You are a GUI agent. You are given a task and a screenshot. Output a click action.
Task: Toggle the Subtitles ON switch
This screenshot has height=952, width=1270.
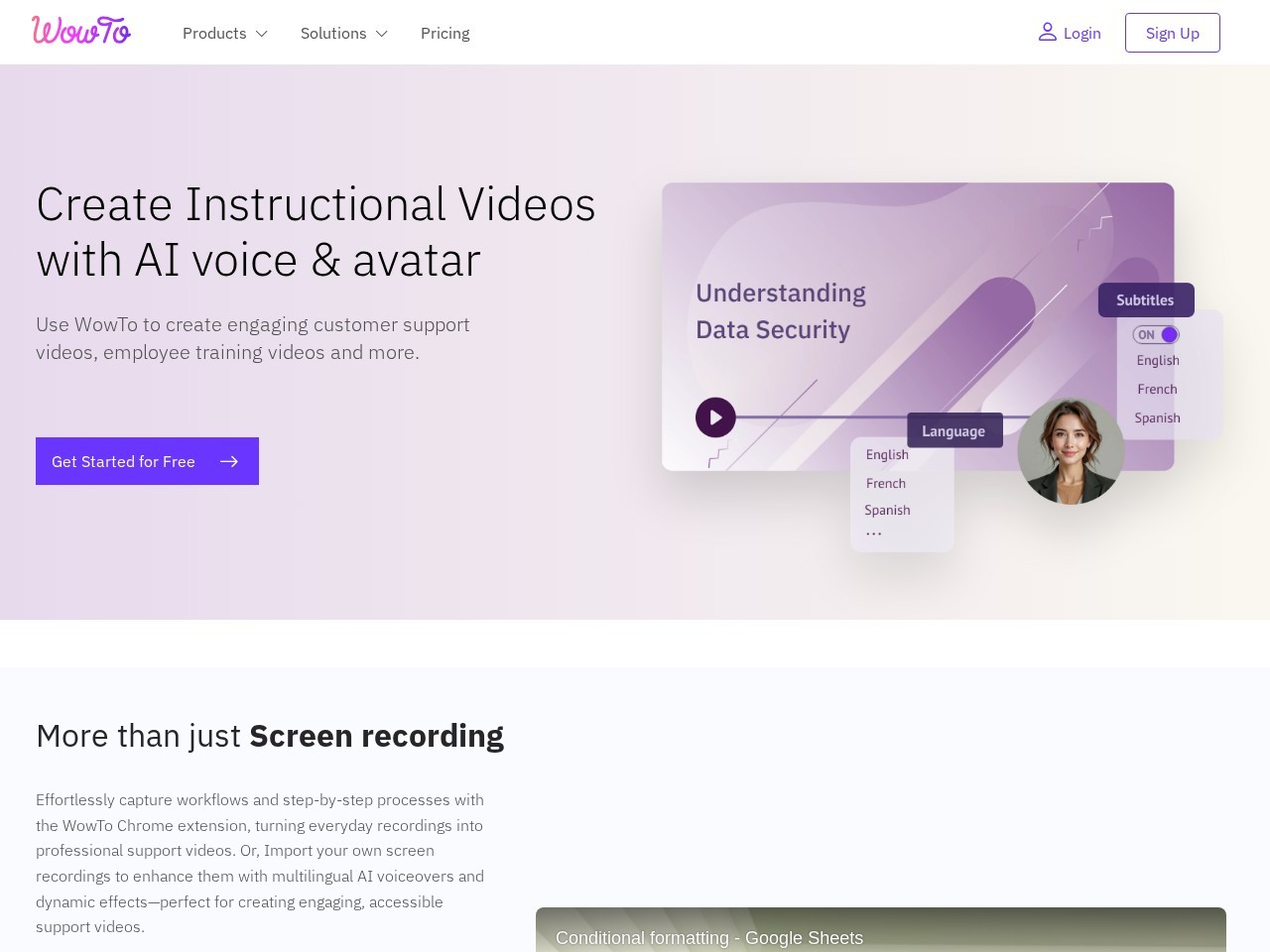click(x=1156, y=334)
